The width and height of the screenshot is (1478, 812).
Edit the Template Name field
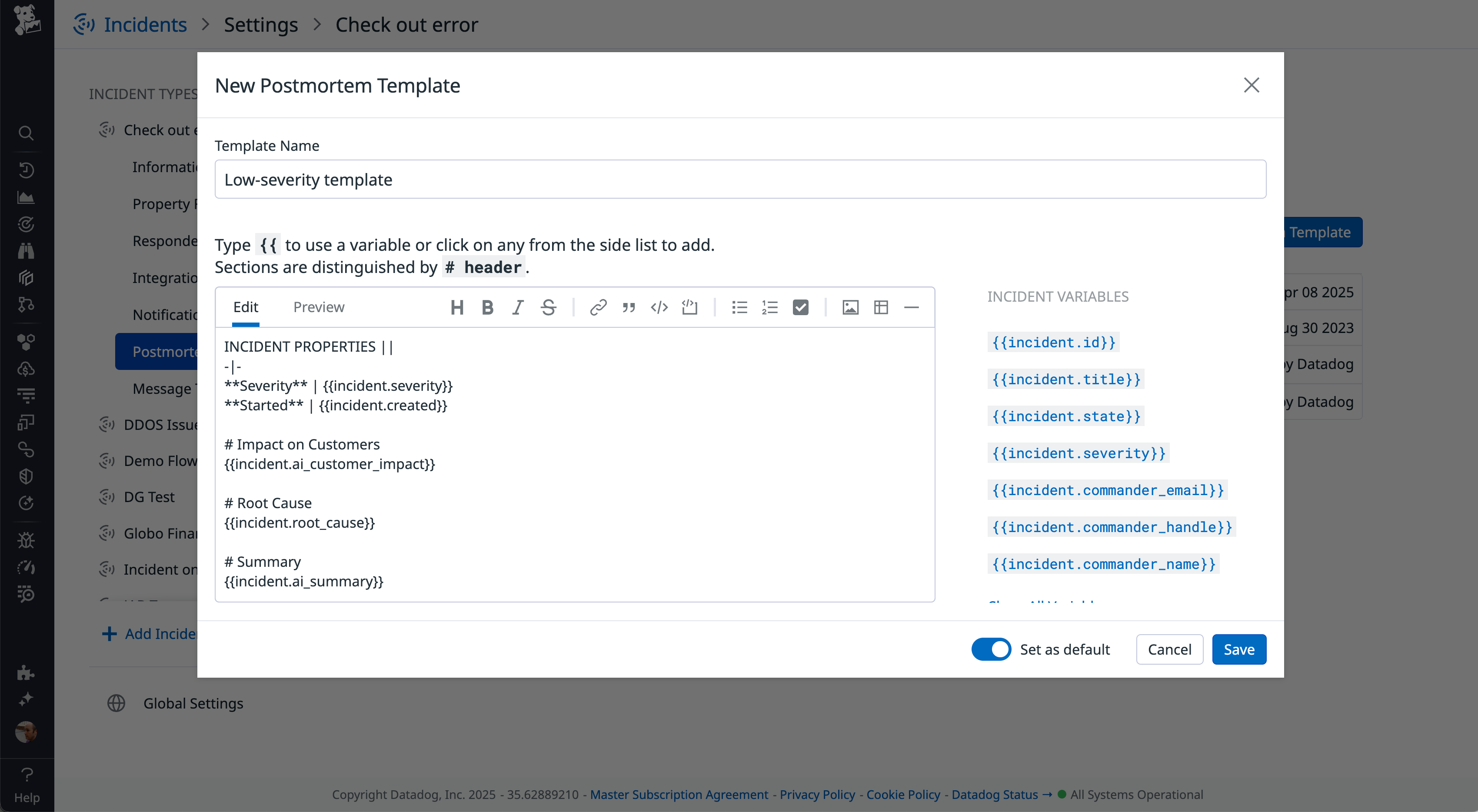pos(740,179)
